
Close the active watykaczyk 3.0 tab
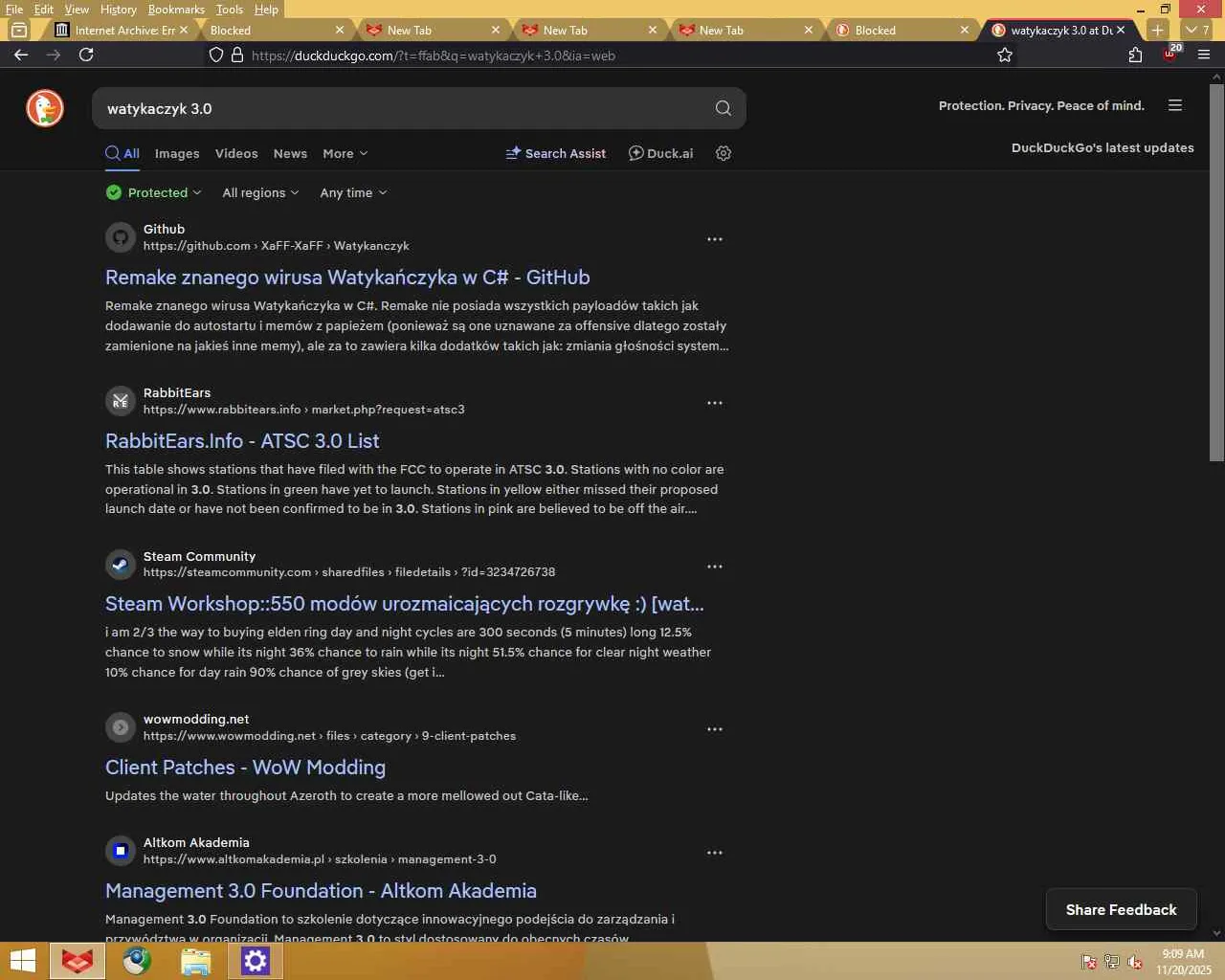(1121, 30)
